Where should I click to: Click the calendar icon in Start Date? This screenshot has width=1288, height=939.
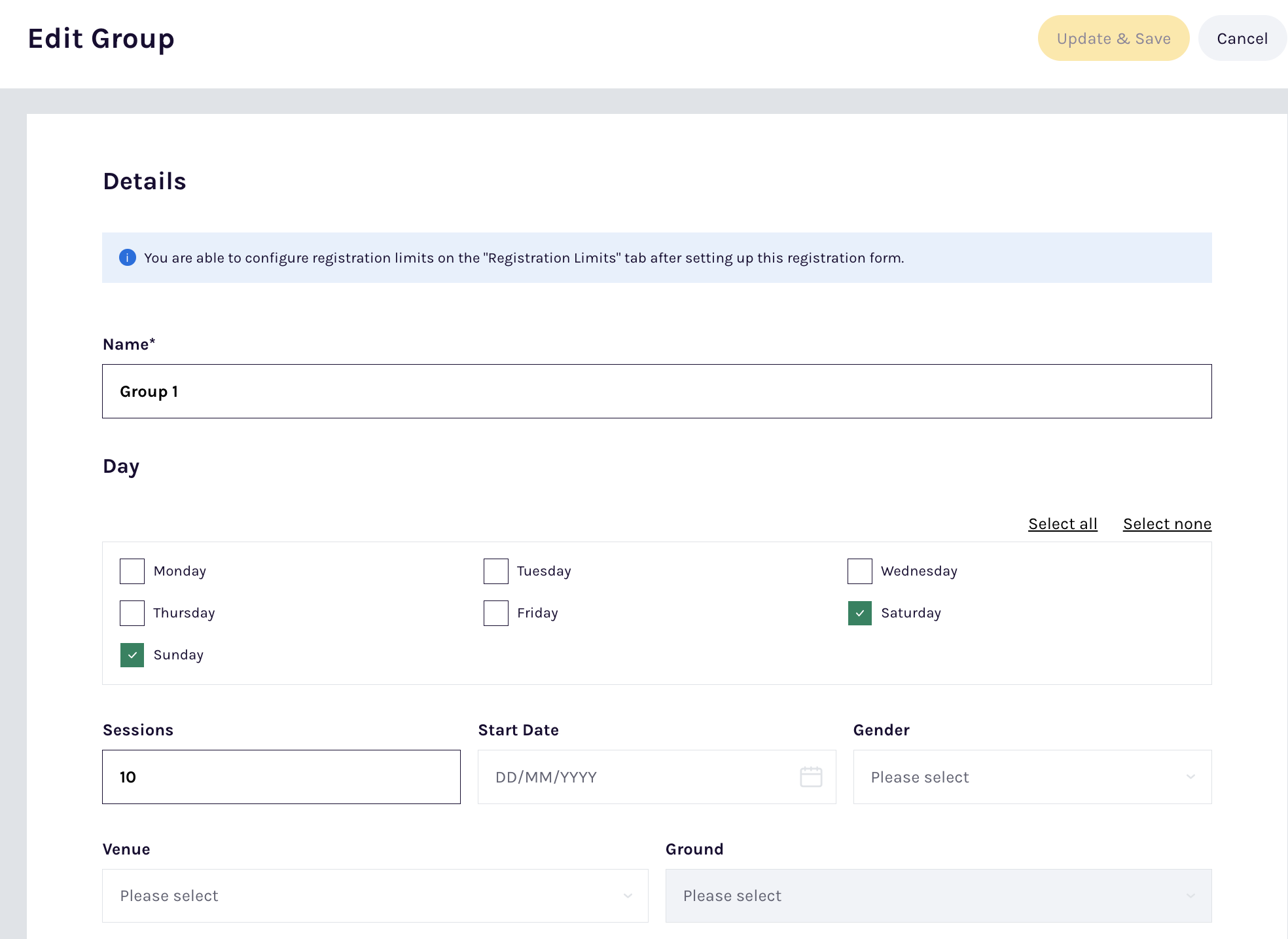(811, 777)
